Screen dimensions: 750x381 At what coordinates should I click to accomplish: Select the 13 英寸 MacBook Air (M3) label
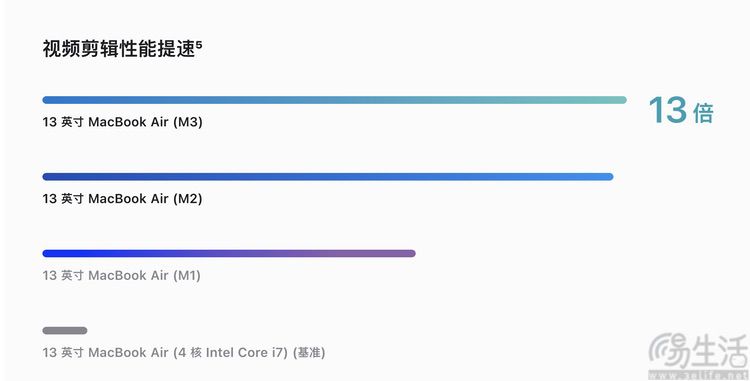(x=122, y=122)
